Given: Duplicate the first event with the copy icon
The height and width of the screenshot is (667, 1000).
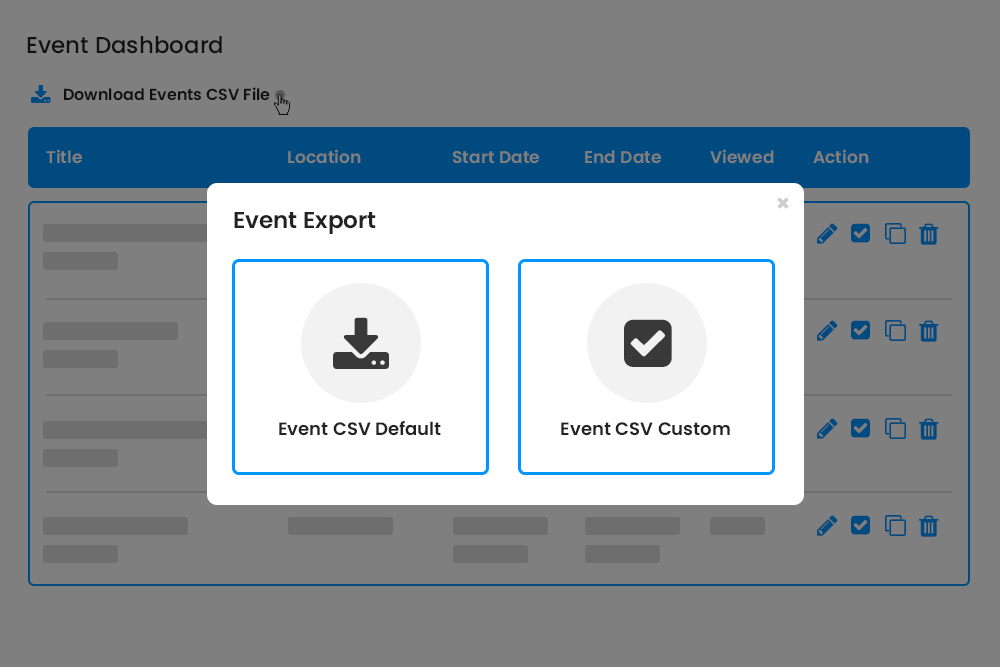Looking at the screenshot, I should pos(895,233).
